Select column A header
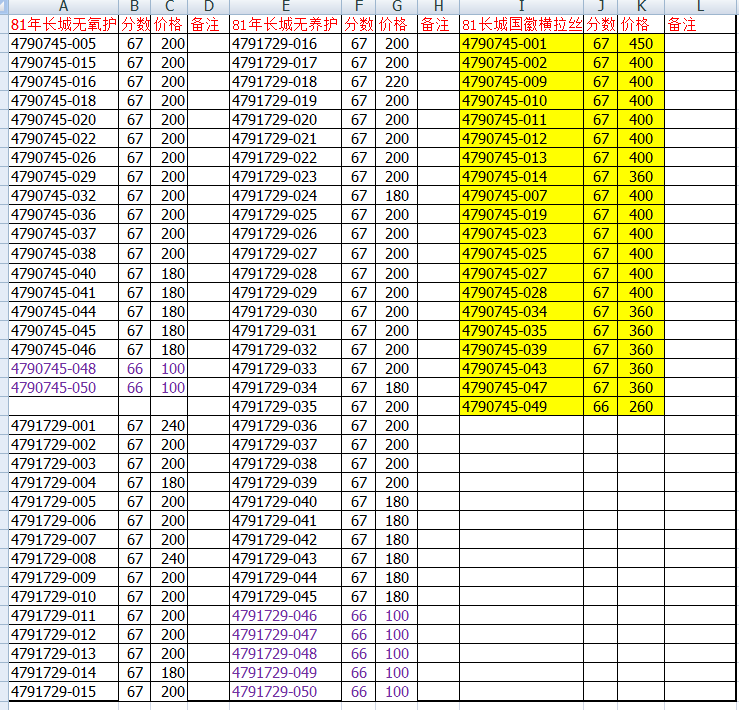This screenshot has height=710, width=739. click(x=64, y=6)
